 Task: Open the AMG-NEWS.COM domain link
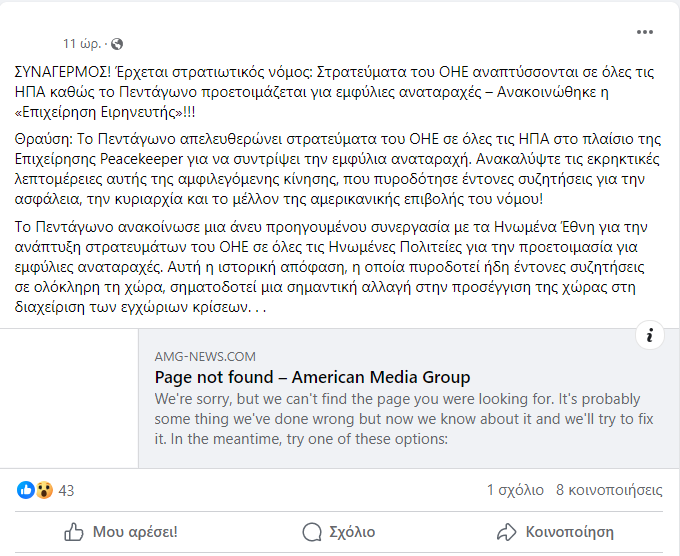tap(205, 356)
